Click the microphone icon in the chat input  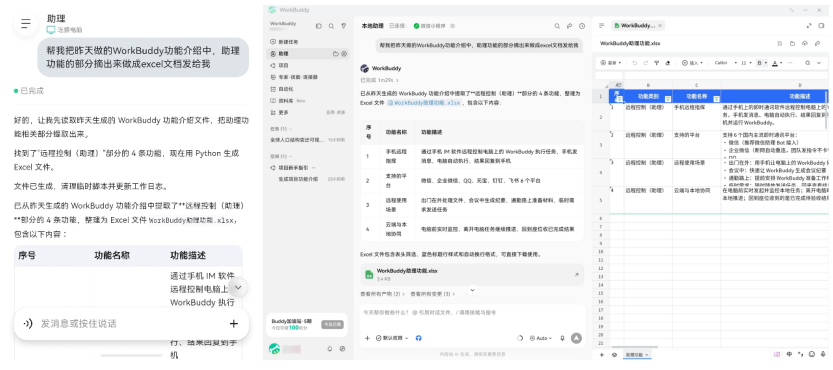pyautogui.click(x=562, y=338)
